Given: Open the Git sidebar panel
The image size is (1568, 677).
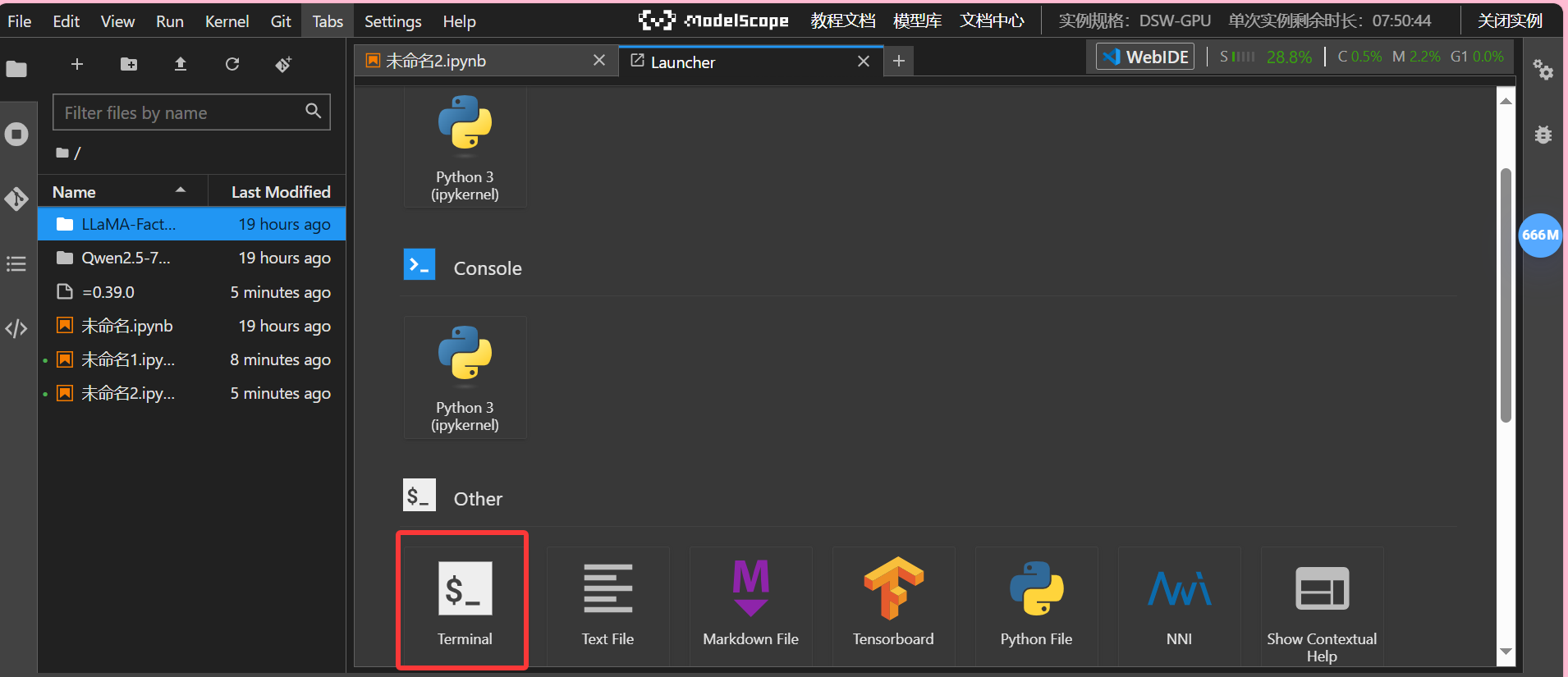Looking at the screenshot, I should (x=16, y=199).
